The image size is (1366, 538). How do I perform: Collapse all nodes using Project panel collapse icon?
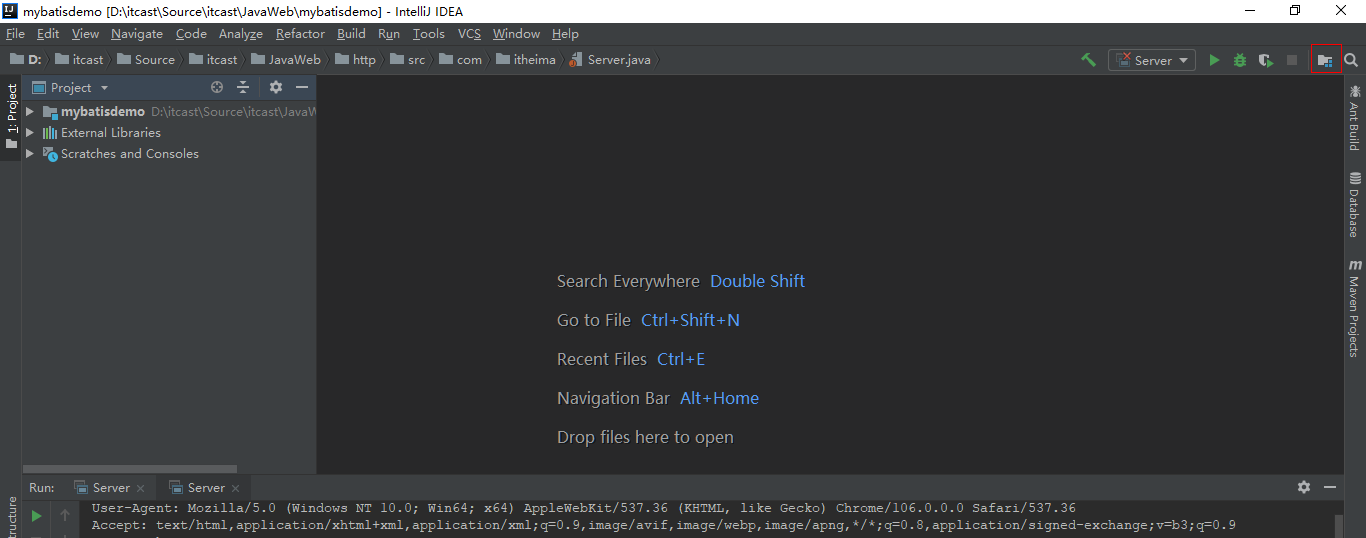click(243, 88)
